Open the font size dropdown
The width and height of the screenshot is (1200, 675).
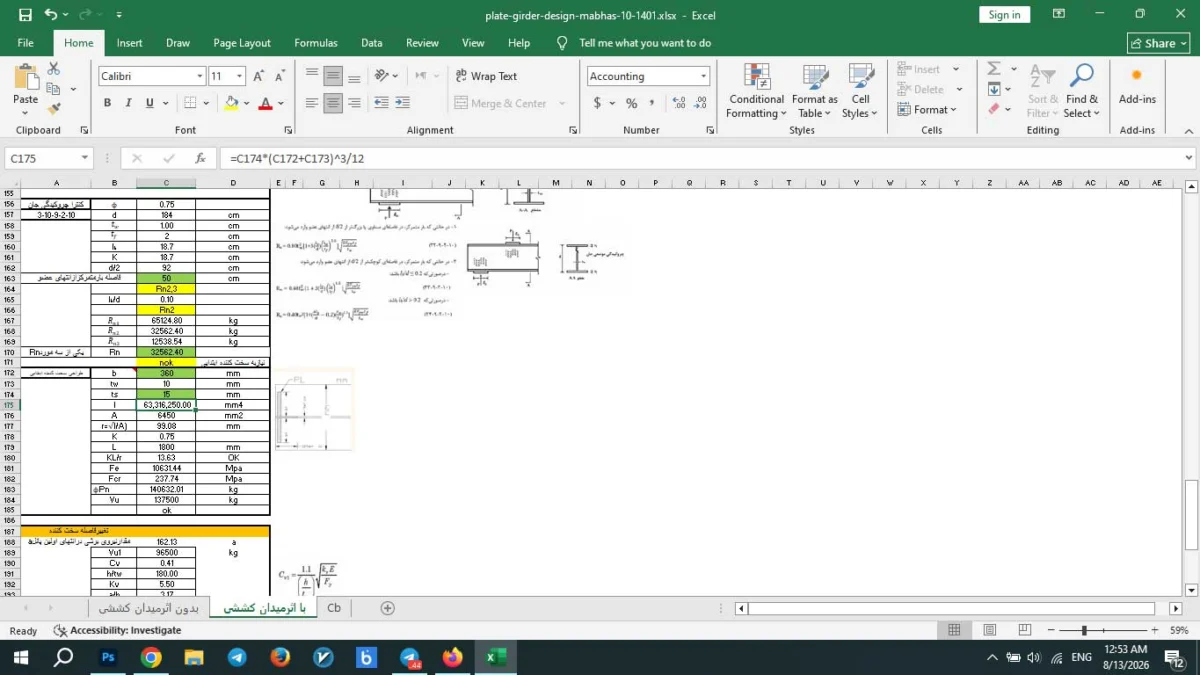click(x=240, y=76)
